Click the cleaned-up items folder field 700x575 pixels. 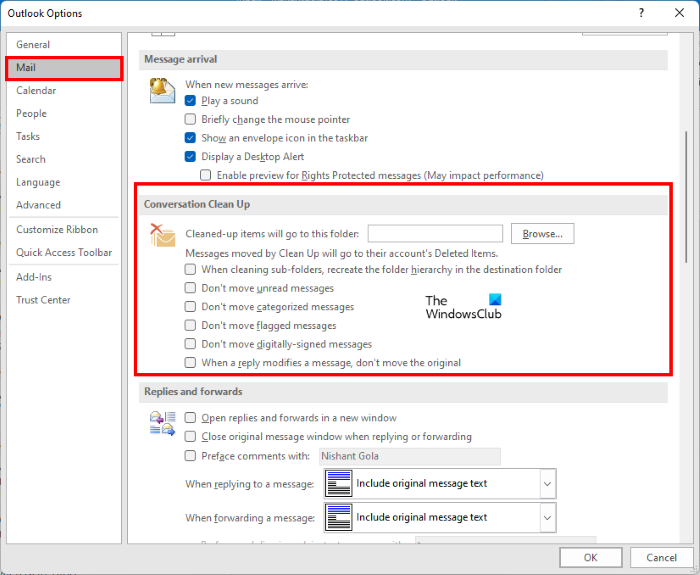click(x=435, y=233)
